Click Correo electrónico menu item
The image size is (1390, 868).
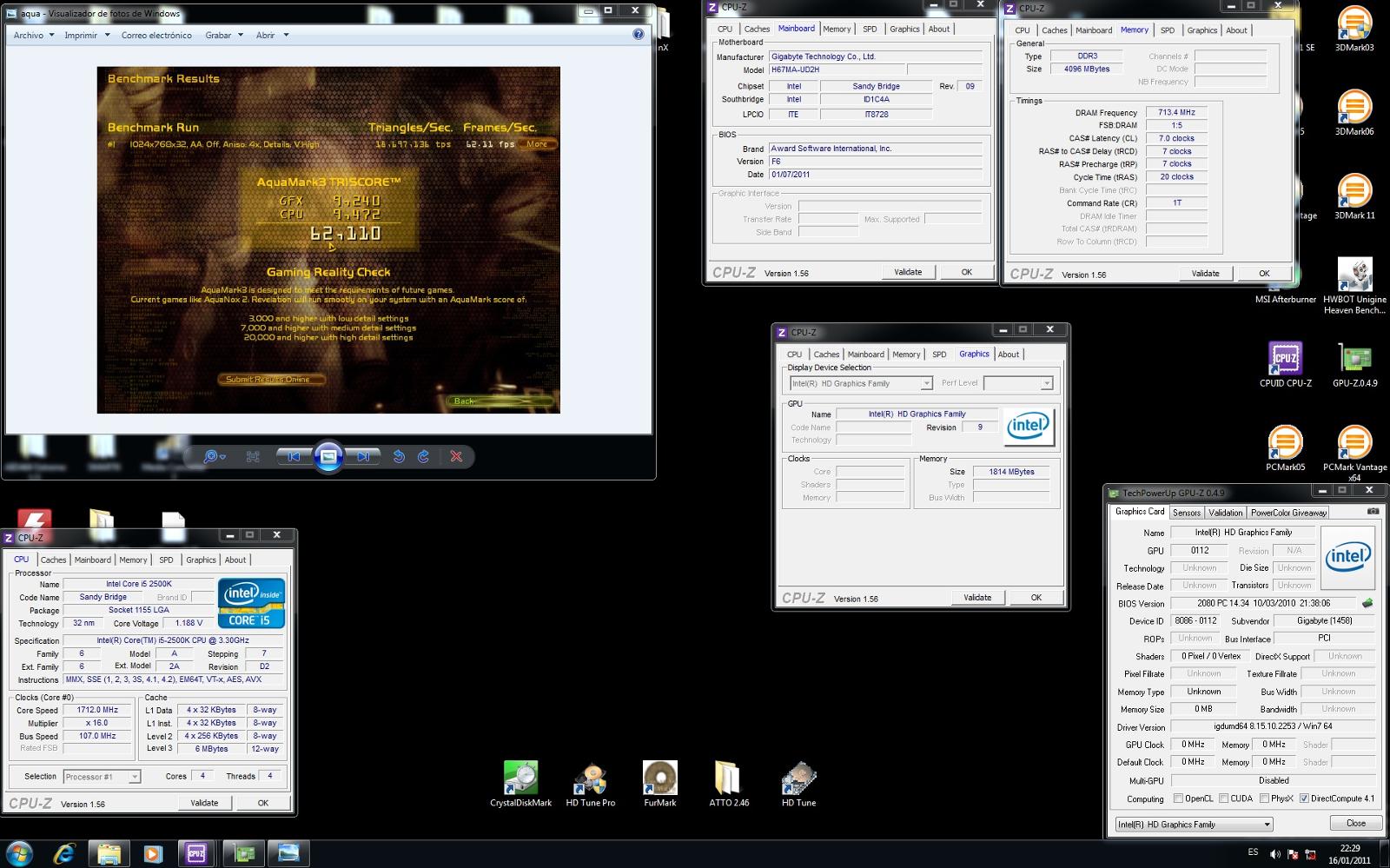coord(156,36)
